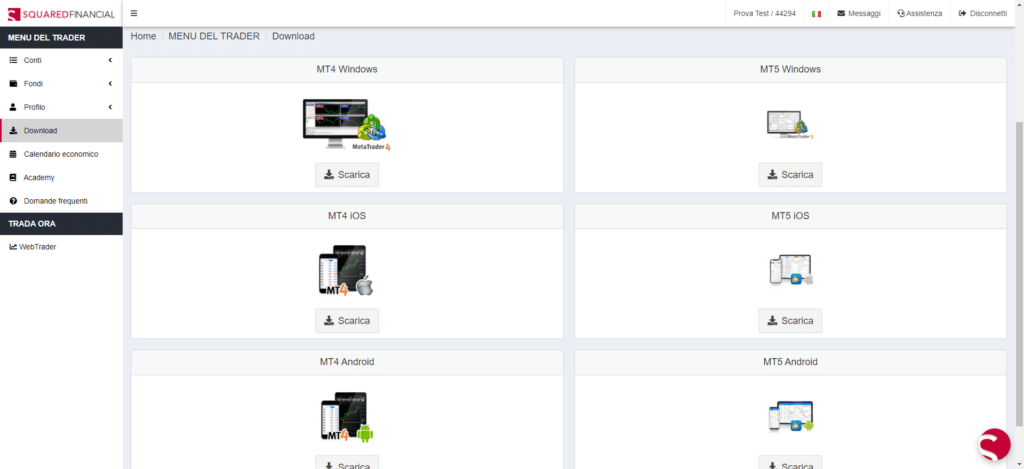Click the MT5 Android app image

(x=791, y=417)
